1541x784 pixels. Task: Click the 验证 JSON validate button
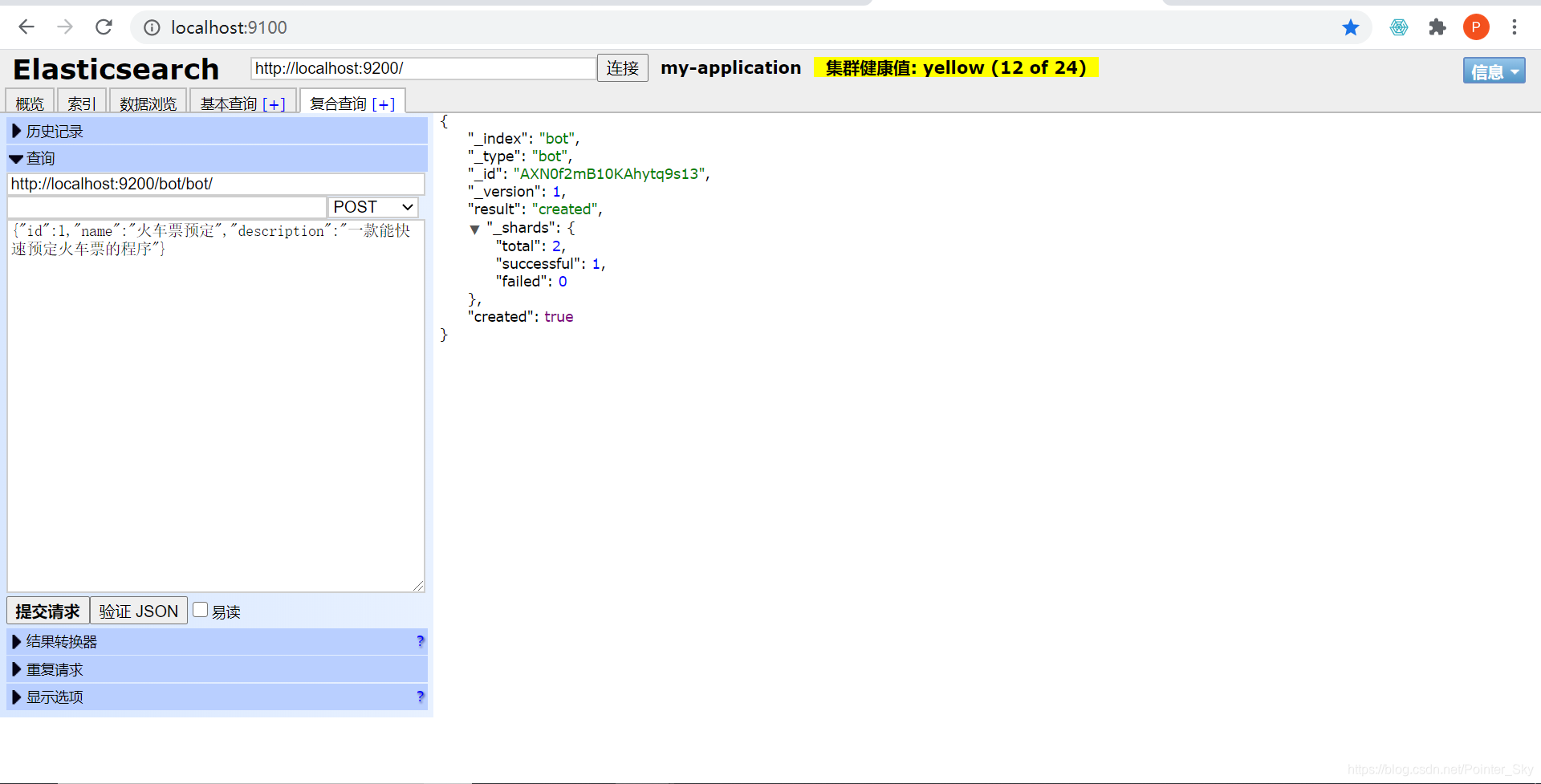pyautogui.click(x=139, y=611)
